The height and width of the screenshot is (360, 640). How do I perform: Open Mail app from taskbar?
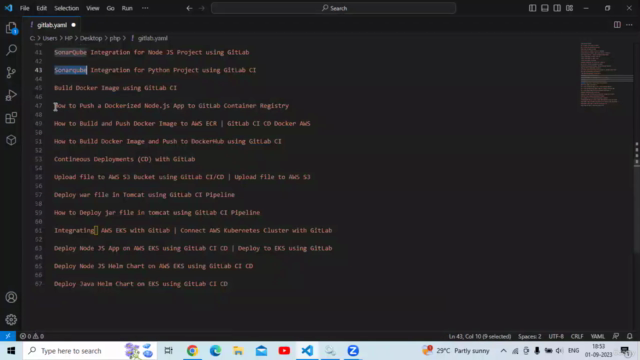pyautogui.click(x=261, y=351)
